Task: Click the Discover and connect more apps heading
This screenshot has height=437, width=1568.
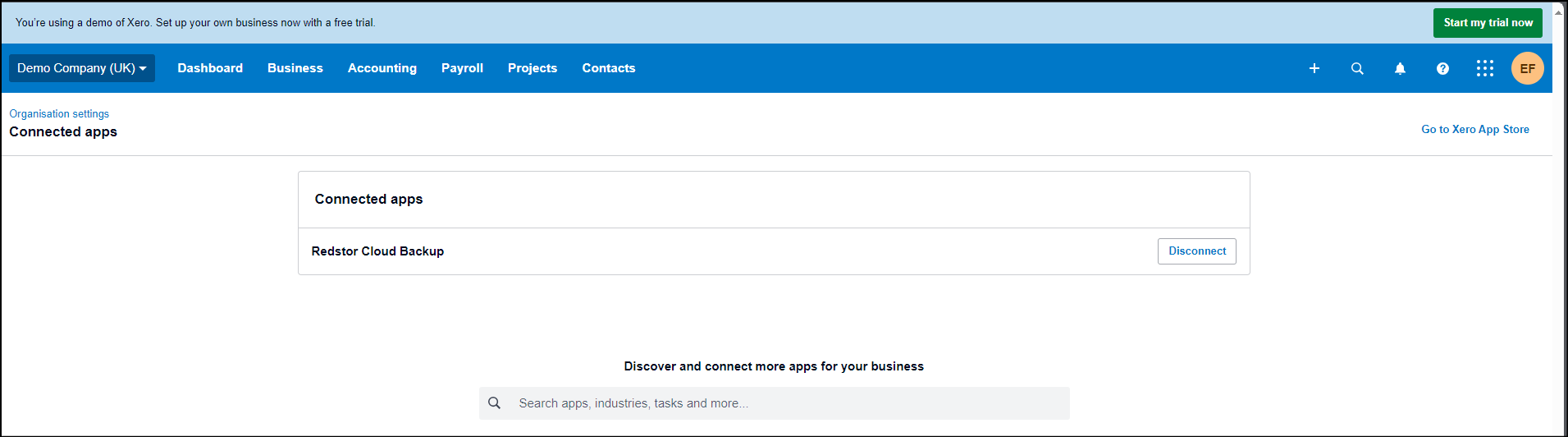Action: click(x=774, y=366)
